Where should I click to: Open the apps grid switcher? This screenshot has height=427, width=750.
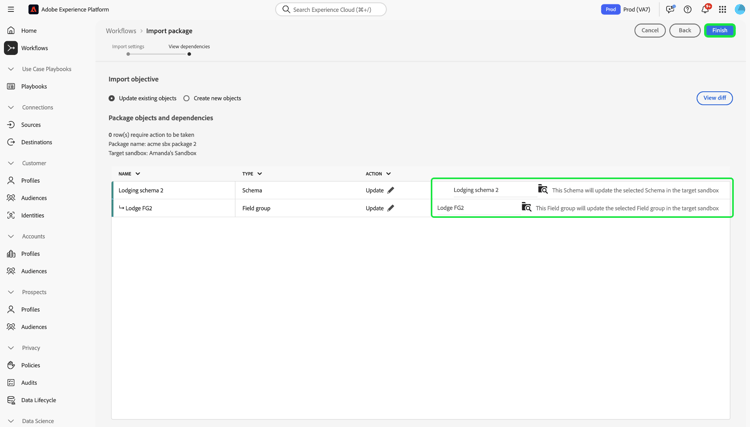point(722,9)
